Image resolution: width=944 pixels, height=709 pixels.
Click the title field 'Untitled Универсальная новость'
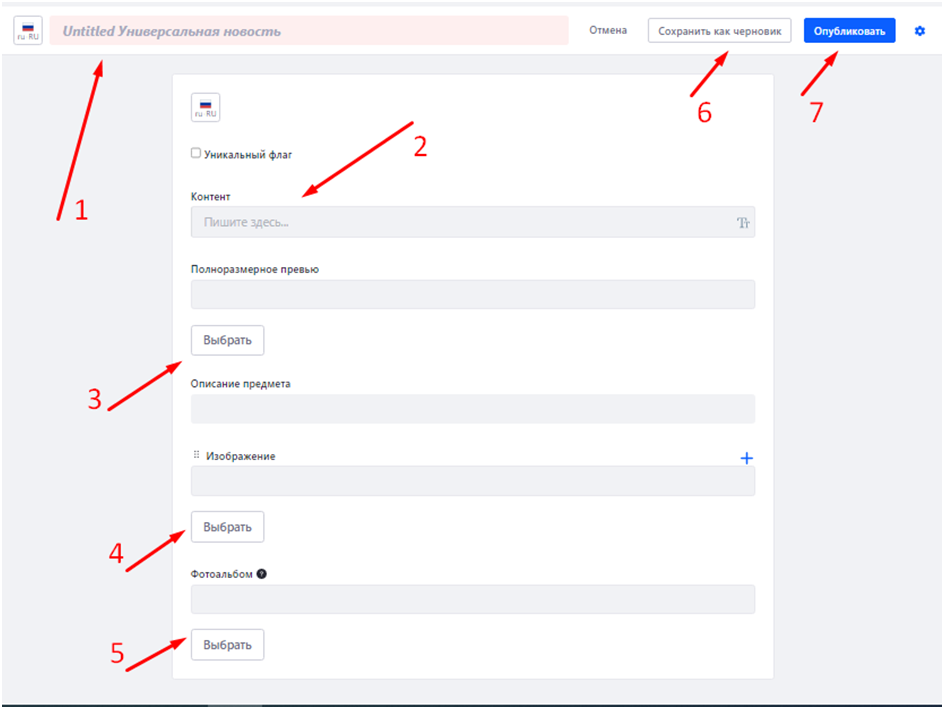[309, 31]
